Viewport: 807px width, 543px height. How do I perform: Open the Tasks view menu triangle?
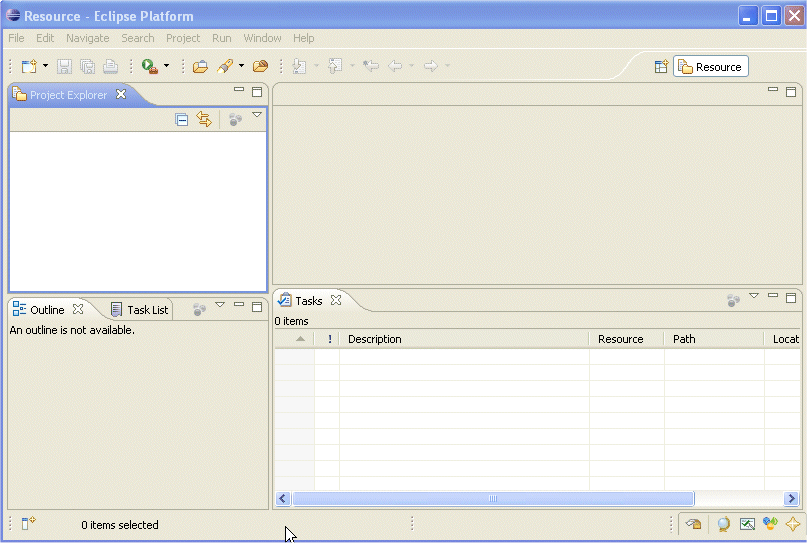click(x=754, y=296)
